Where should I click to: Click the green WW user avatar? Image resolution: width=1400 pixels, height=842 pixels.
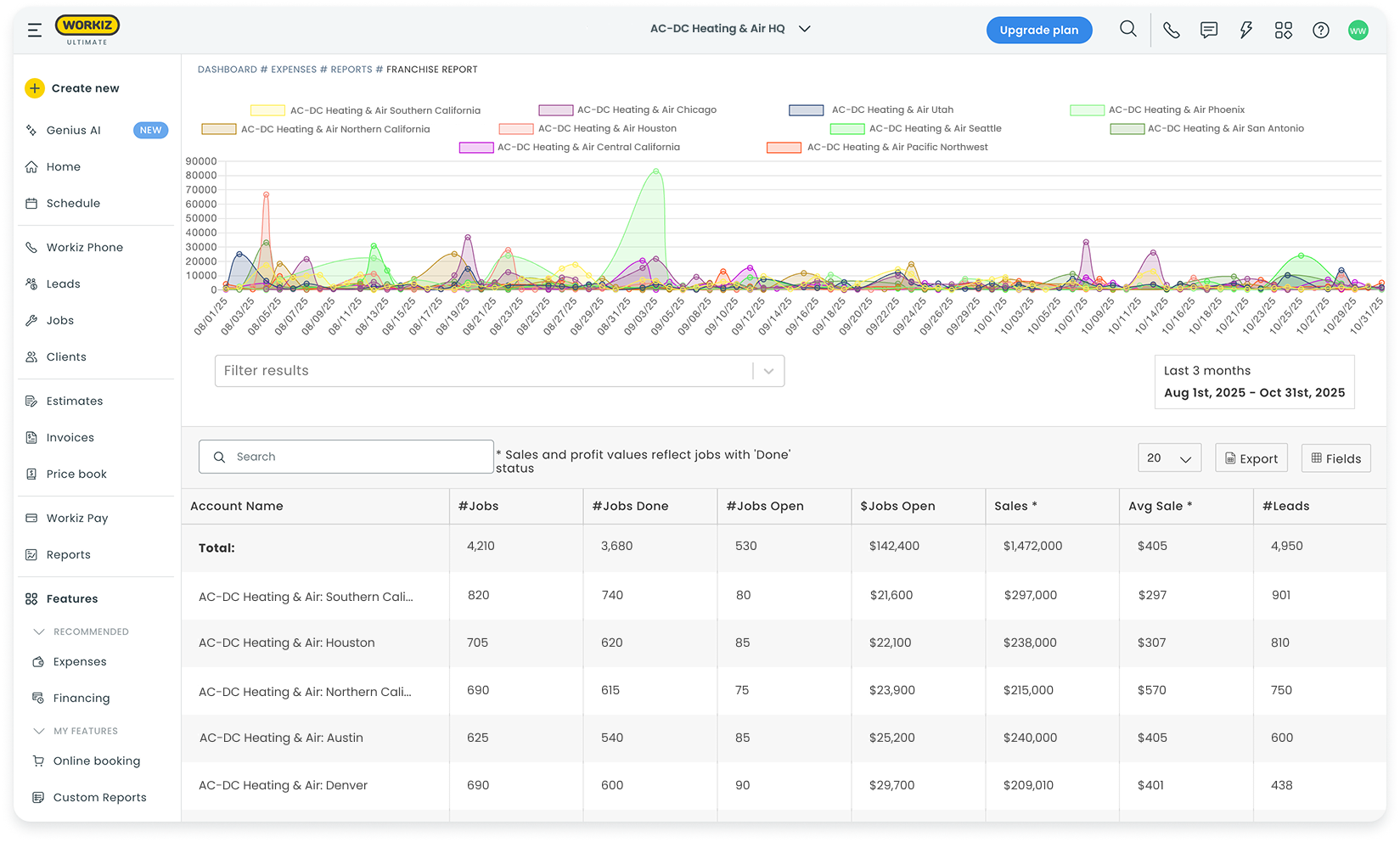pyautogui.click(x=1358, y=31)
